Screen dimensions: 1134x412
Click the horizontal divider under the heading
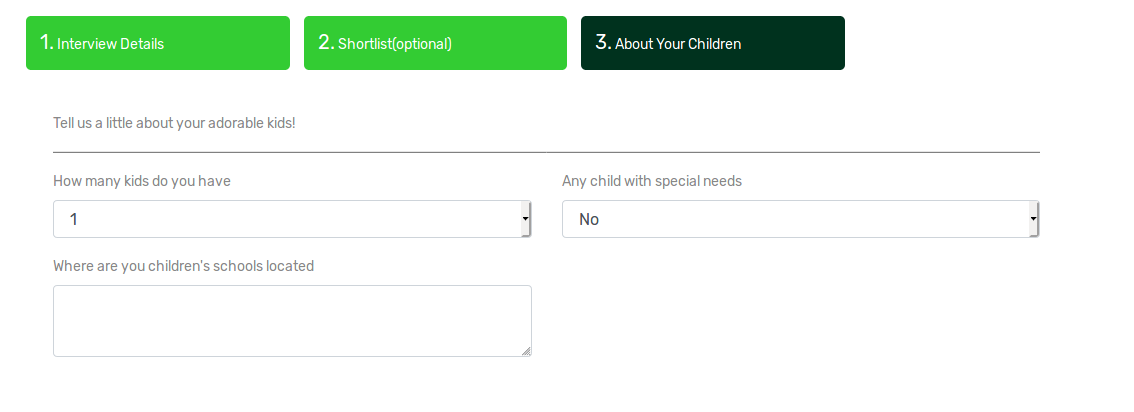tap(546, 152)
